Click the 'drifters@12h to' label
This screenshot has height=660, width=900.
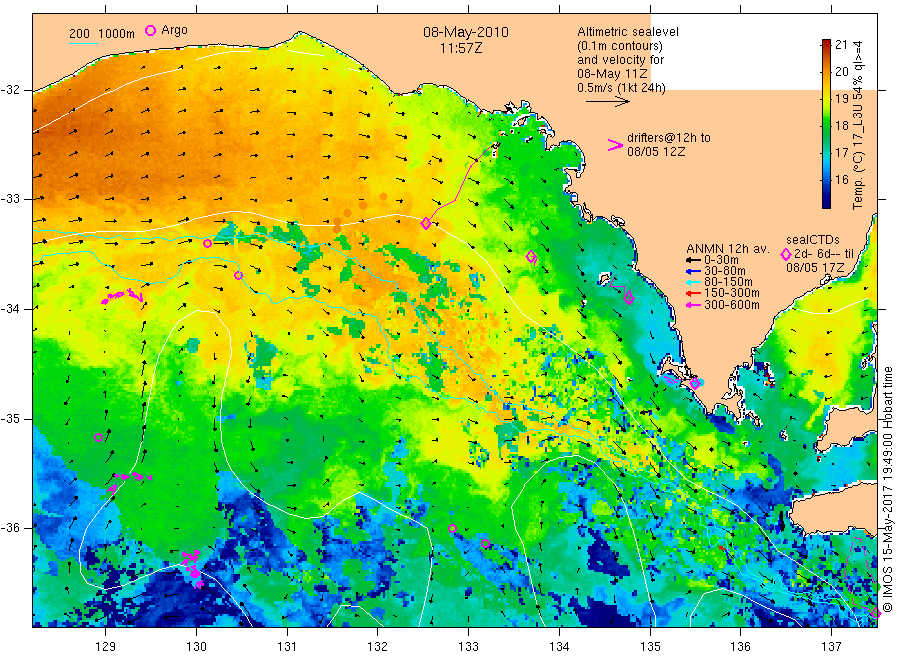point(669,138)
